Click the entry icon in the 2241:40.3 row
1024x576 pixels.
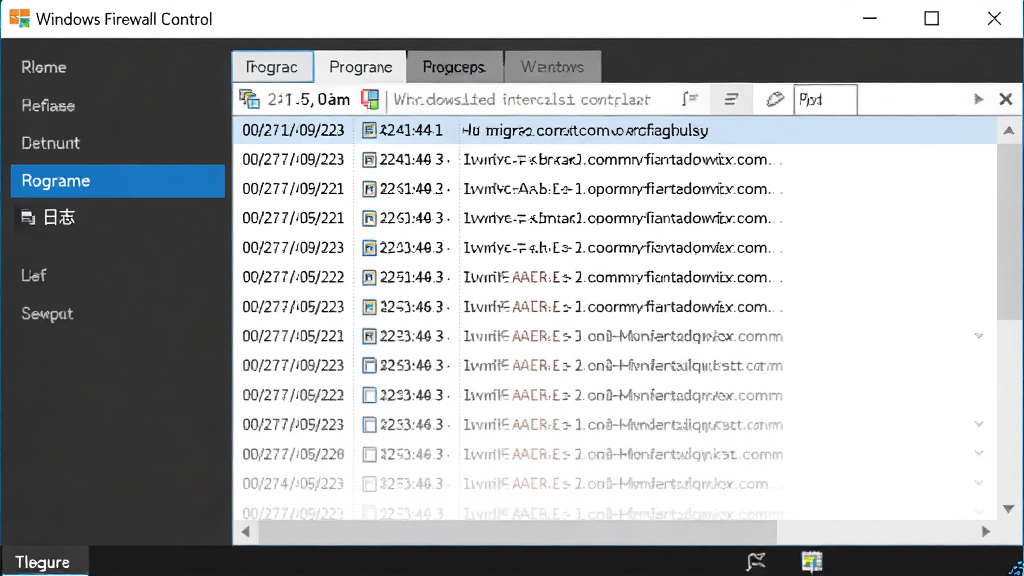(369, 160)
